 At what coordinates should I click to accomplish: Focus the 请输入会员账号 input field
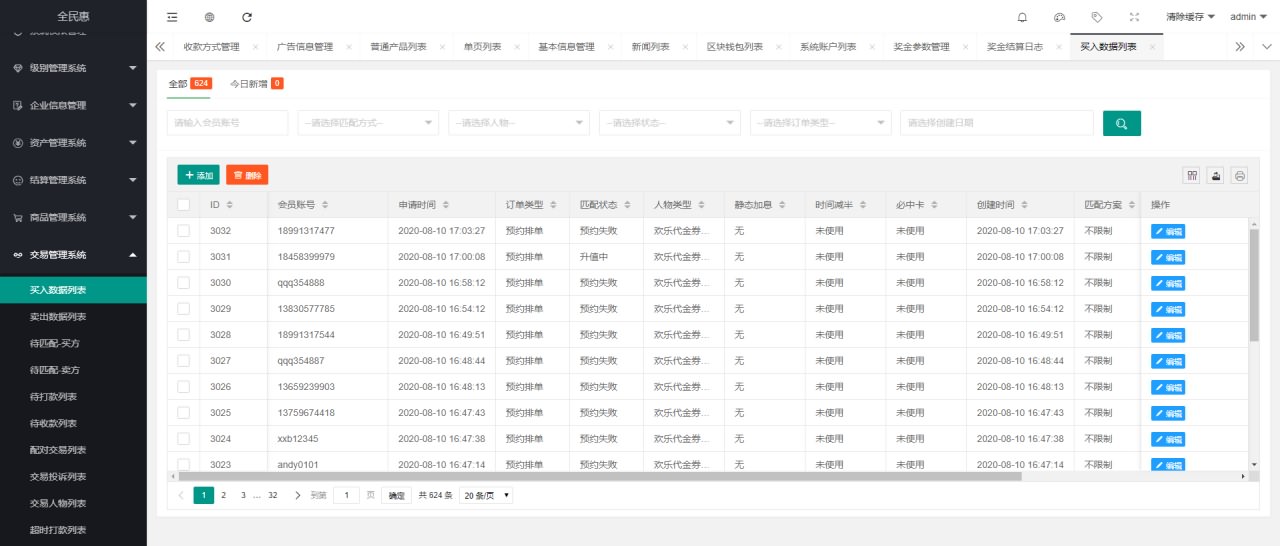[x=227, y=123]
